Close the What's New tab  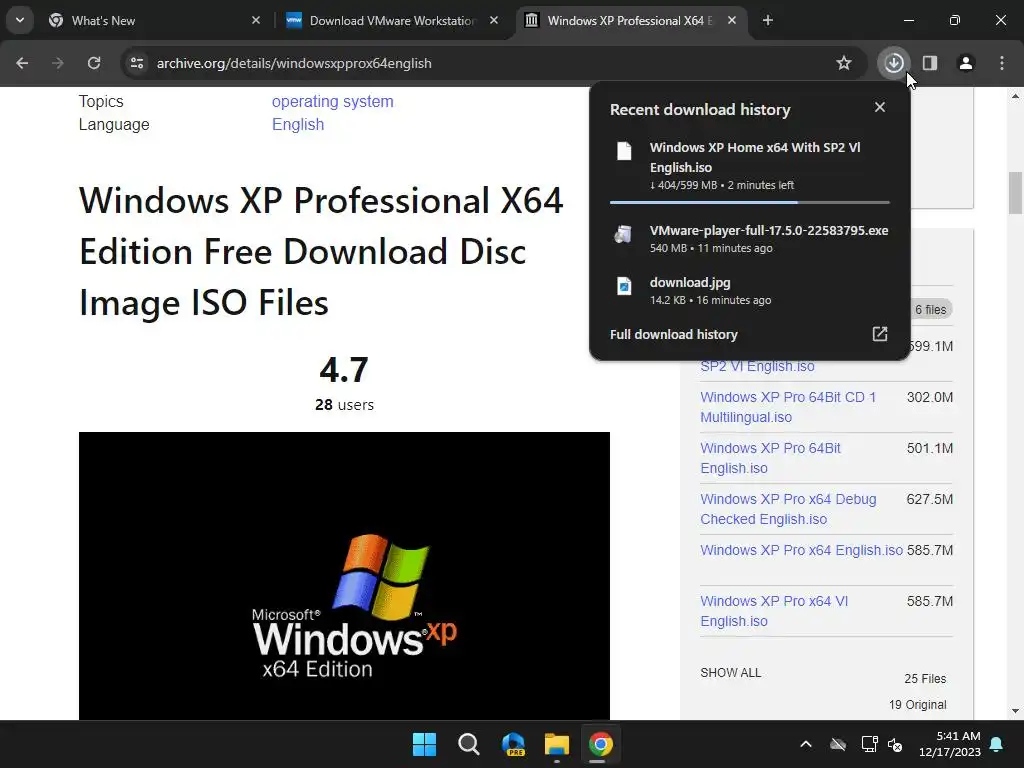pos(256,20)
